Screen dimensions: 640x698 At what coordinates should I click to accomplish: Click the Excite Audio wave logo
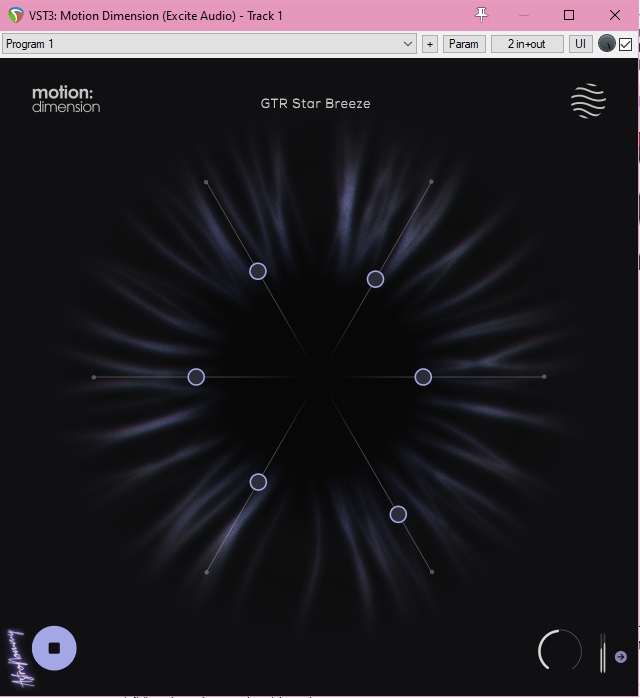[x=588, y=101]
